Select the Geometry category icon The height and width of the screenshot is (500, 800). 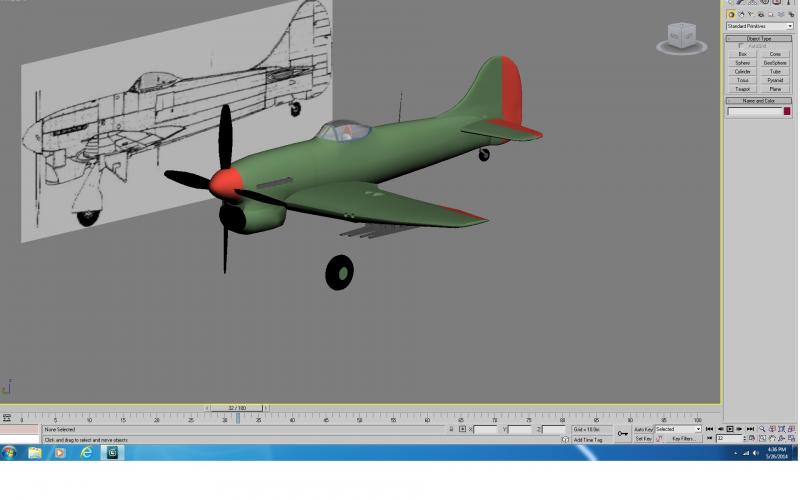(x=731, y=15)
